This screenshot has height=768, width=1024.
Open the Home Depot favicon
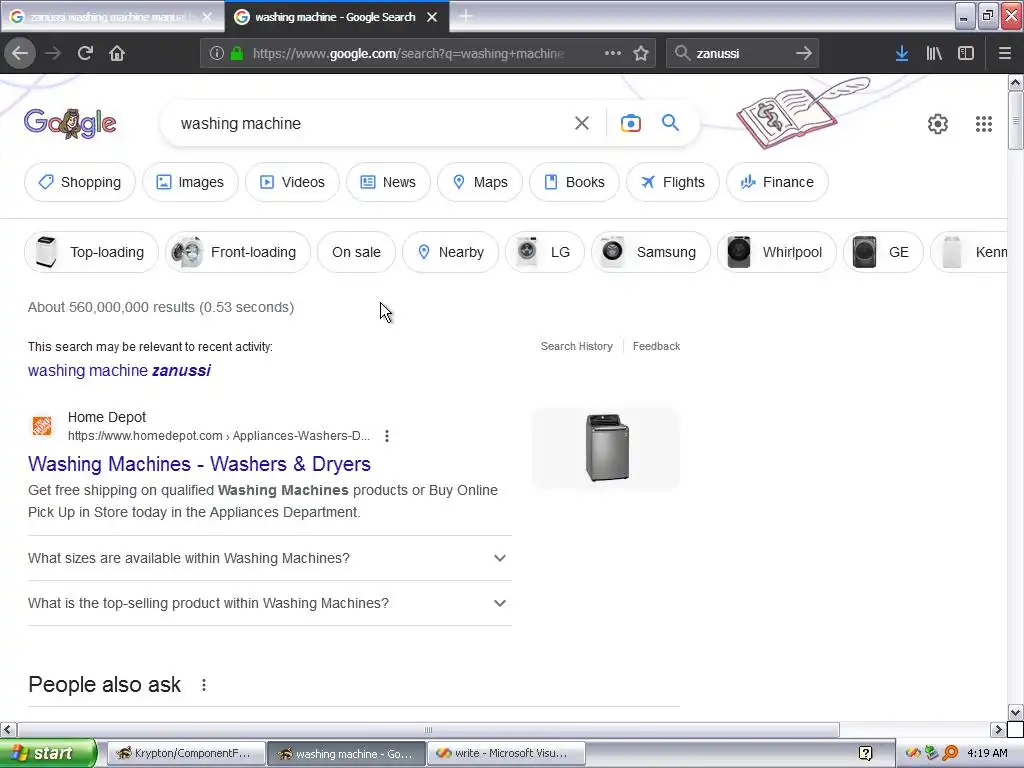click(x=42, y=426)
